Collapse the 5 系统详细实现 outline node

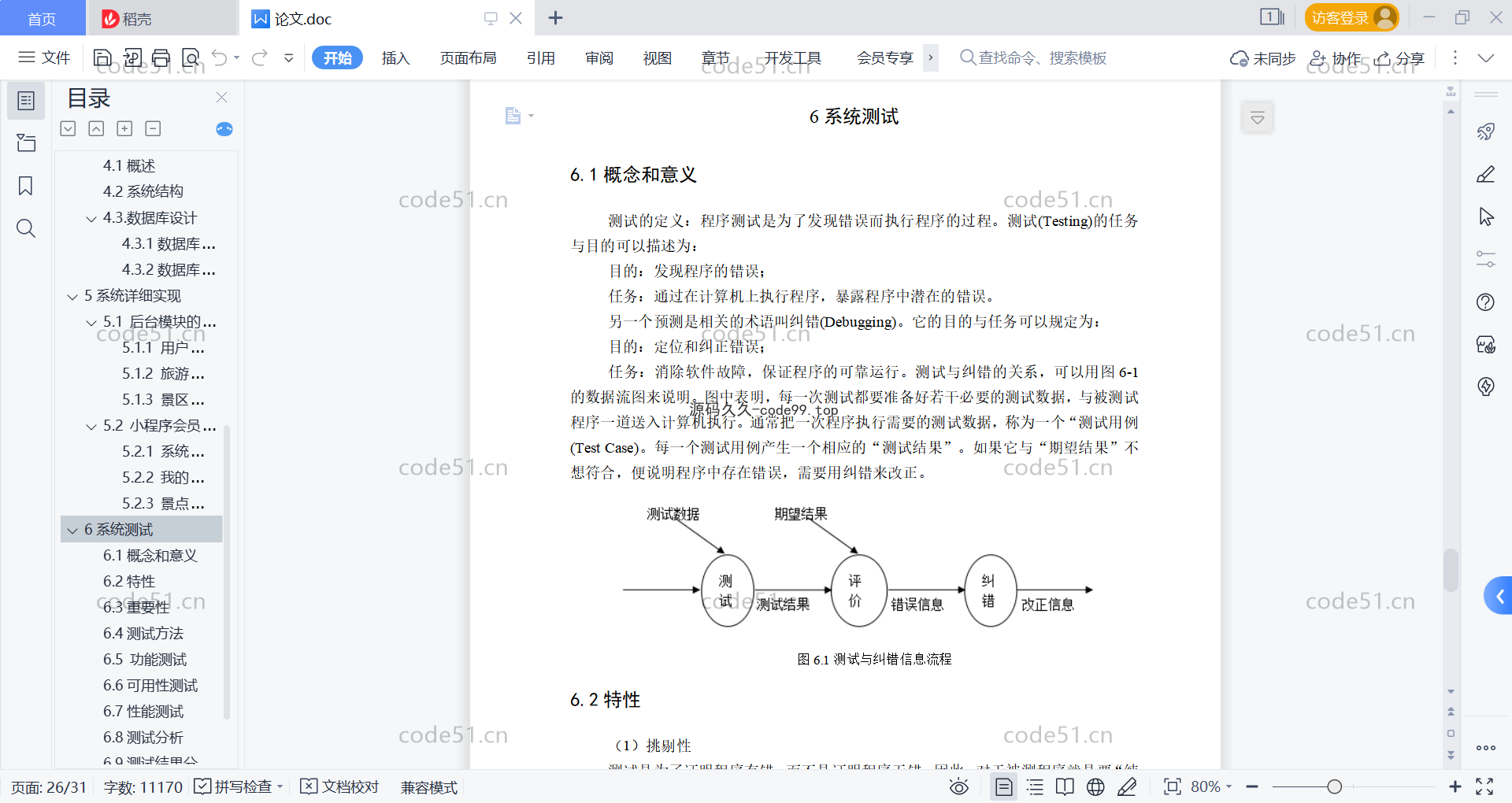click(x=72, y=297)
